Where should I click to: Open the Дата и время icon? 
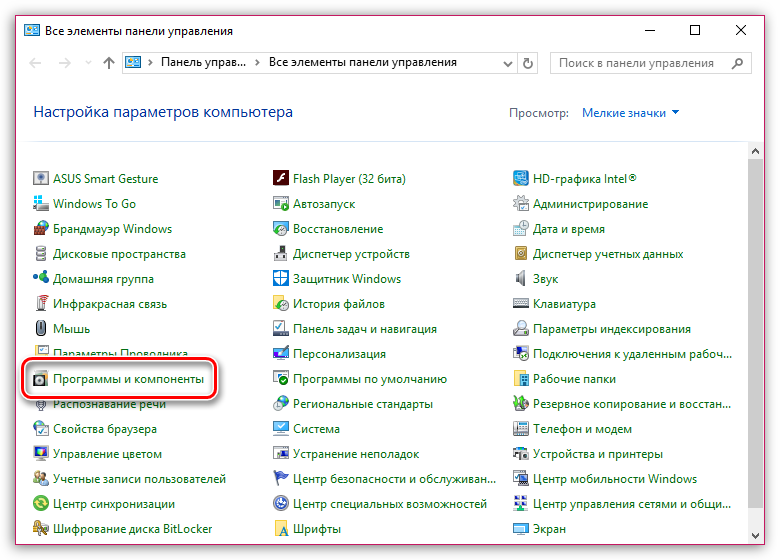(521, 229)
